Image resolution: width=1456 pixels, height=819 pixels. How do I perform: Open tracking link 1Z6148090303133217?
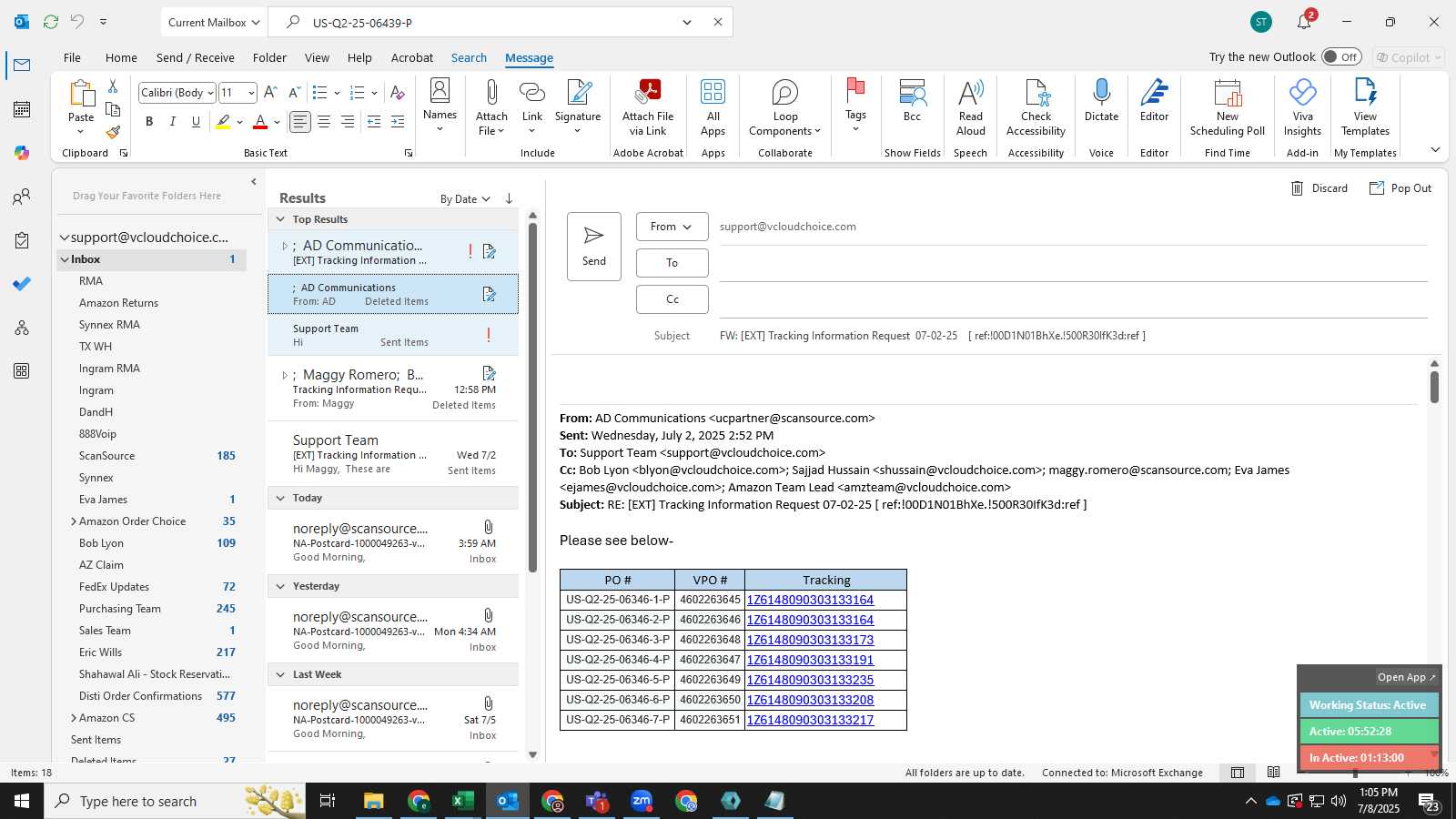coord(810,720)
